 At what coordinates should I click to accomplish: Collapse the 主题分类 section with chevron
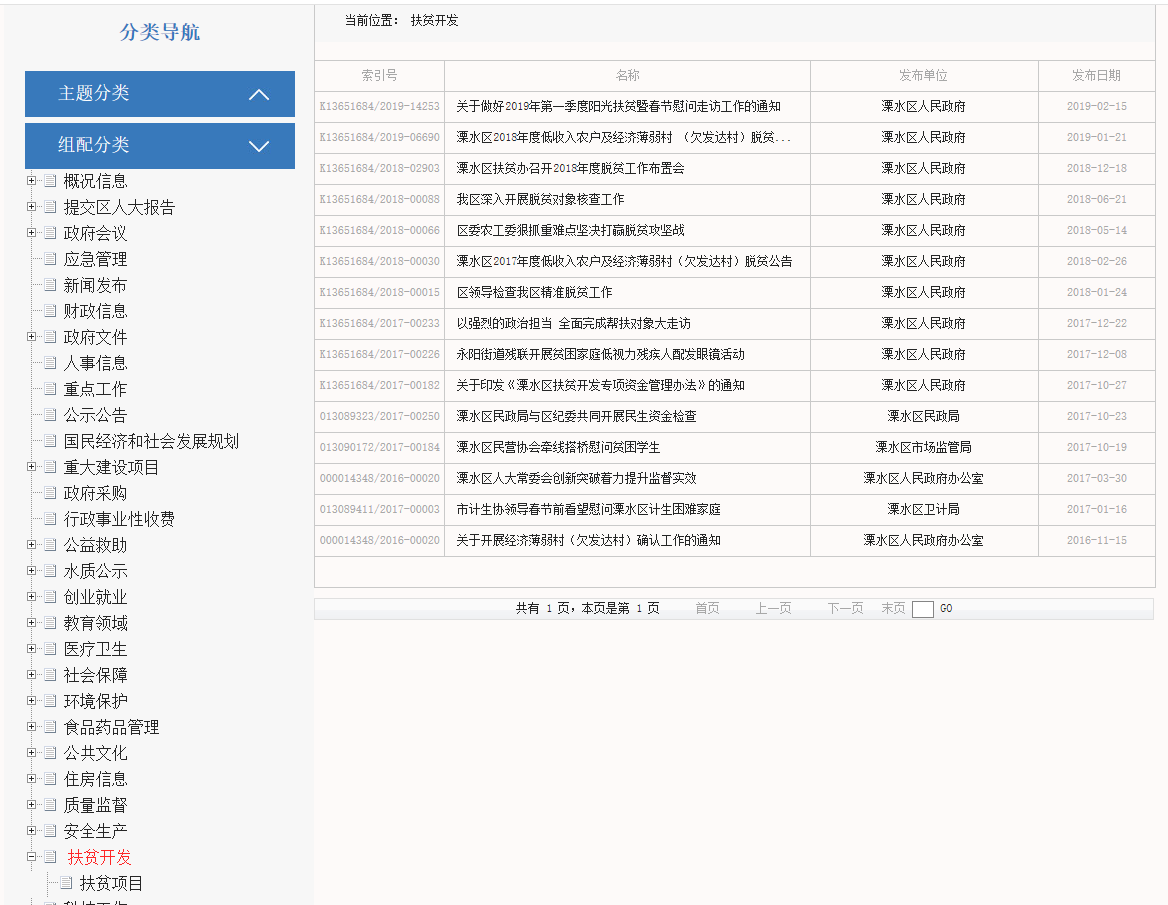pyautogui.click(x=259, y=94)
